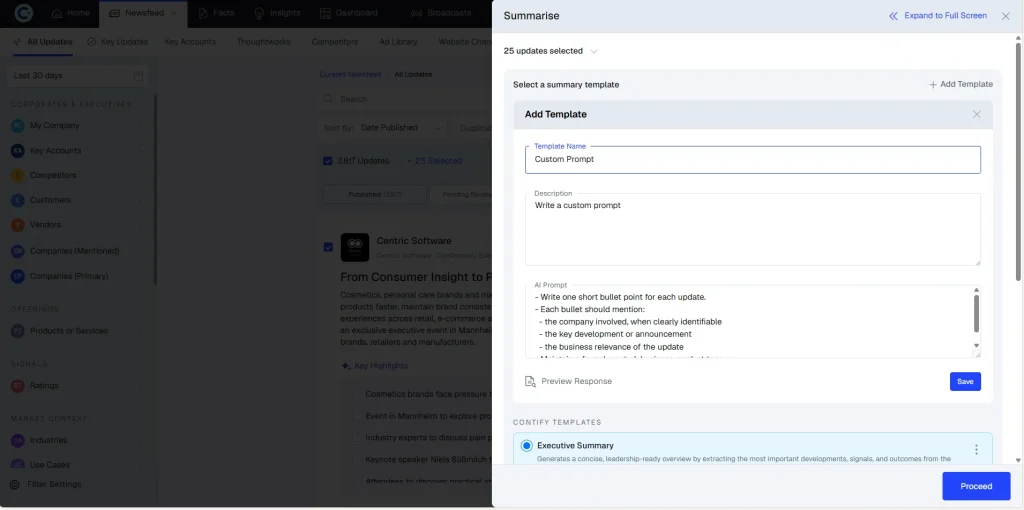Close the Add Template panel
Image resolution: width=1024 pixels, height=510 pixels.
tap(976, 114)
